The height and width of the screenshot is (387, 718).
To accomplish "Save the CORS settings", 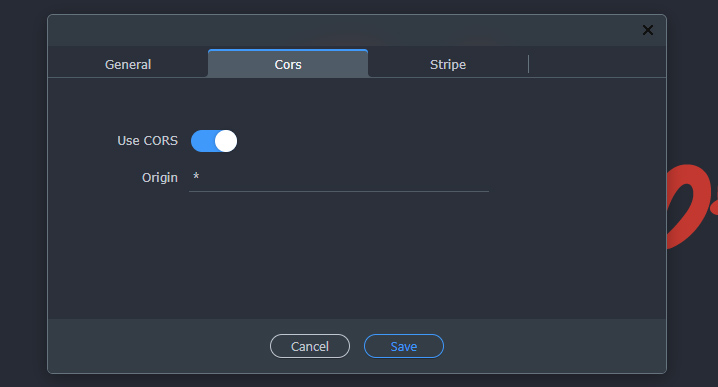I will 404,346.
